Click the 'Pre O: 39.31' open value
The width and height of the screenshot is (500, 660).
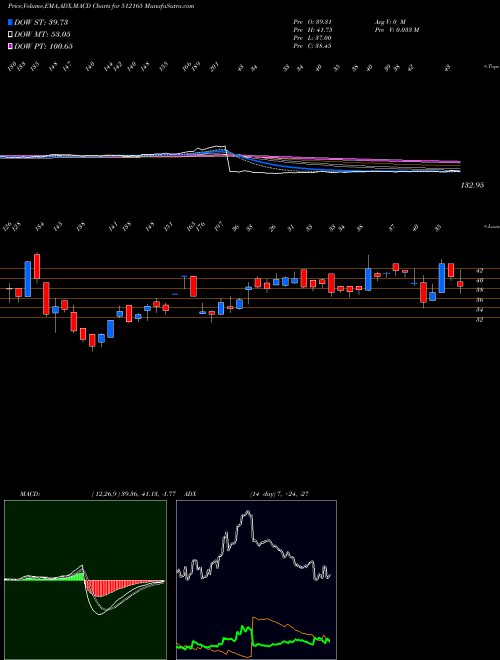pos(312,22)
